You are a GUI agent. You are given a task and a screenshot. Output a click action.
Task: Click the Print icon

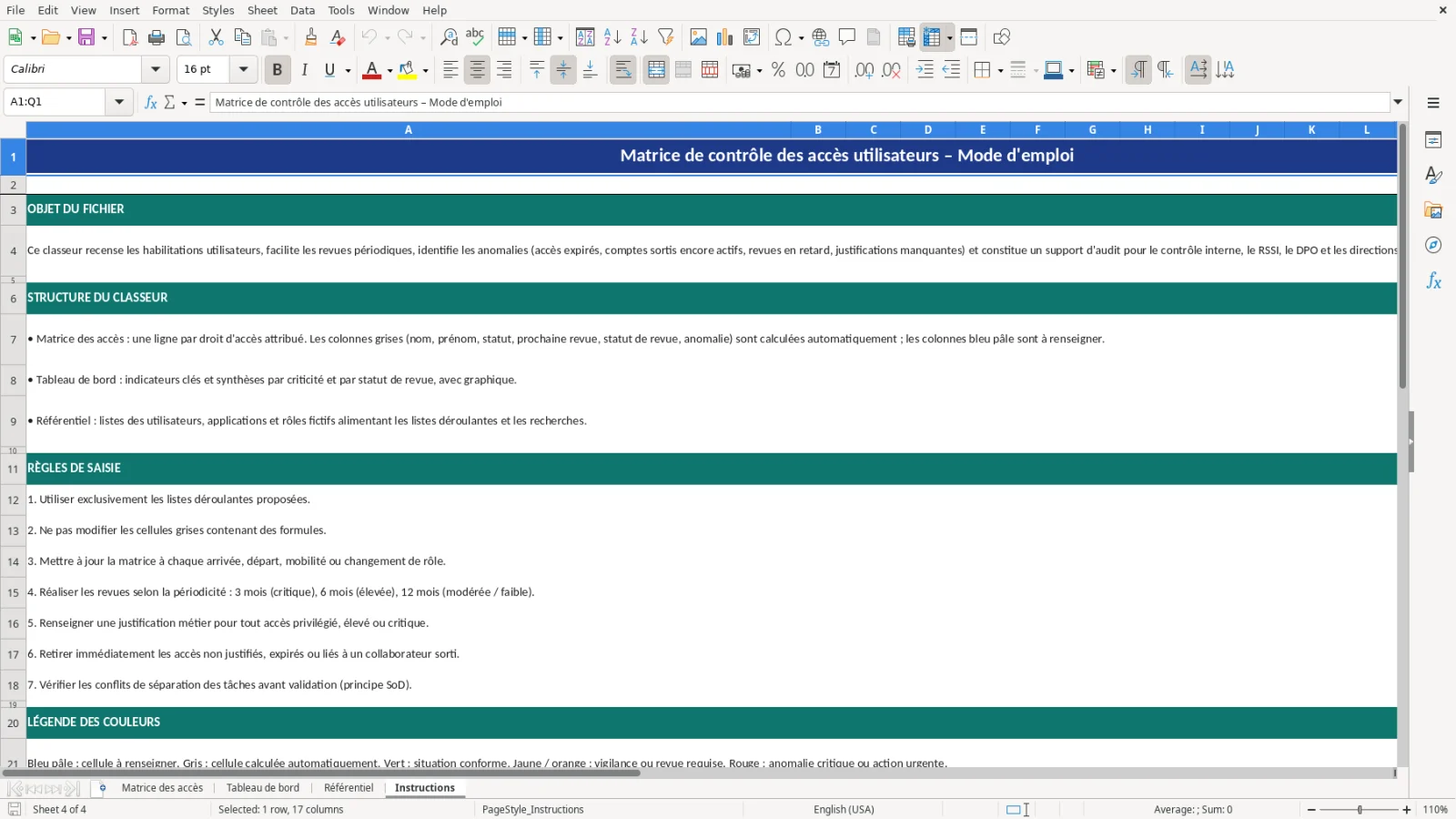point(157,37)
